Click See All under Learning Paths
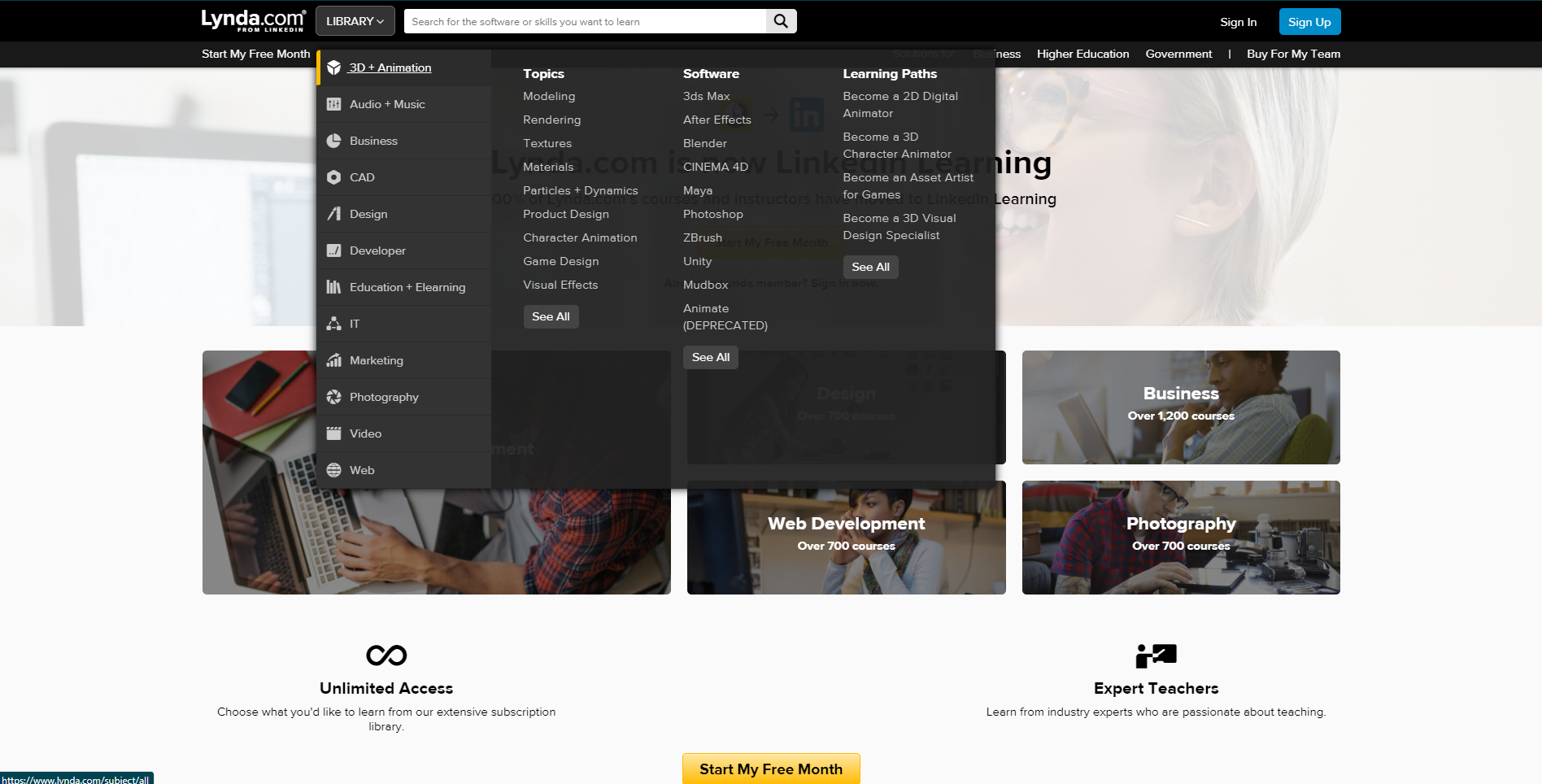 point(870,267)
